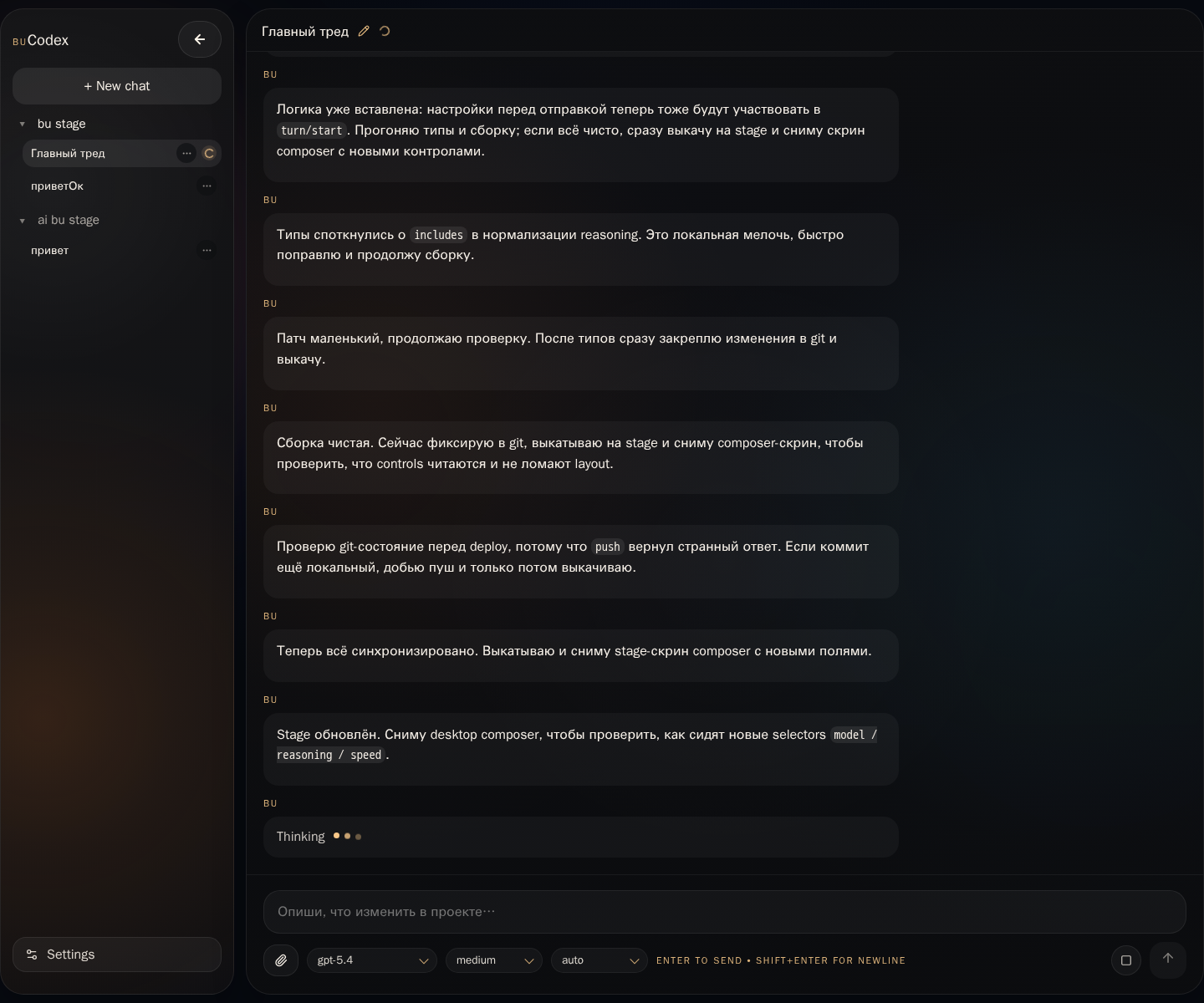Open more options for Главный тред

[x=186, y=153]
